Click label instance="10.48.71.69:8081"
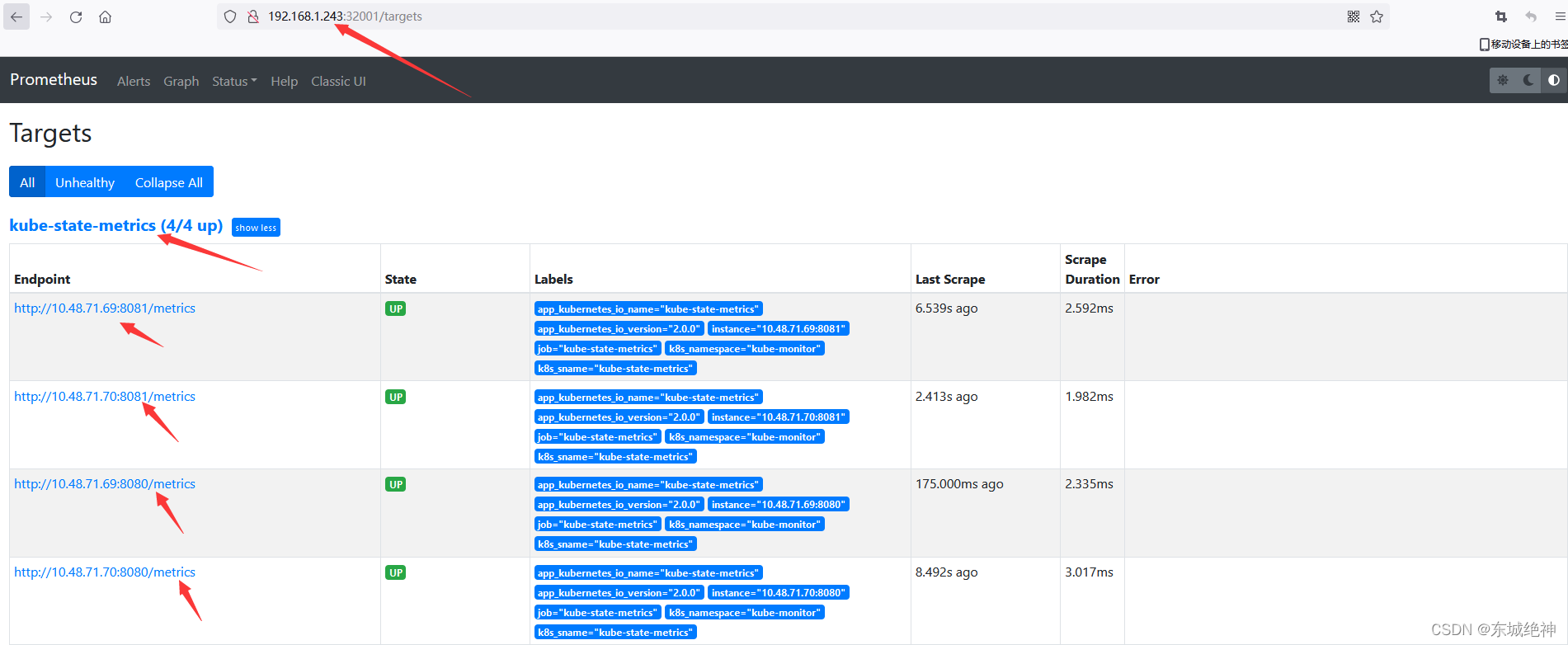The height and width of the screenshot is (645, 1568). tap(779, 328)
